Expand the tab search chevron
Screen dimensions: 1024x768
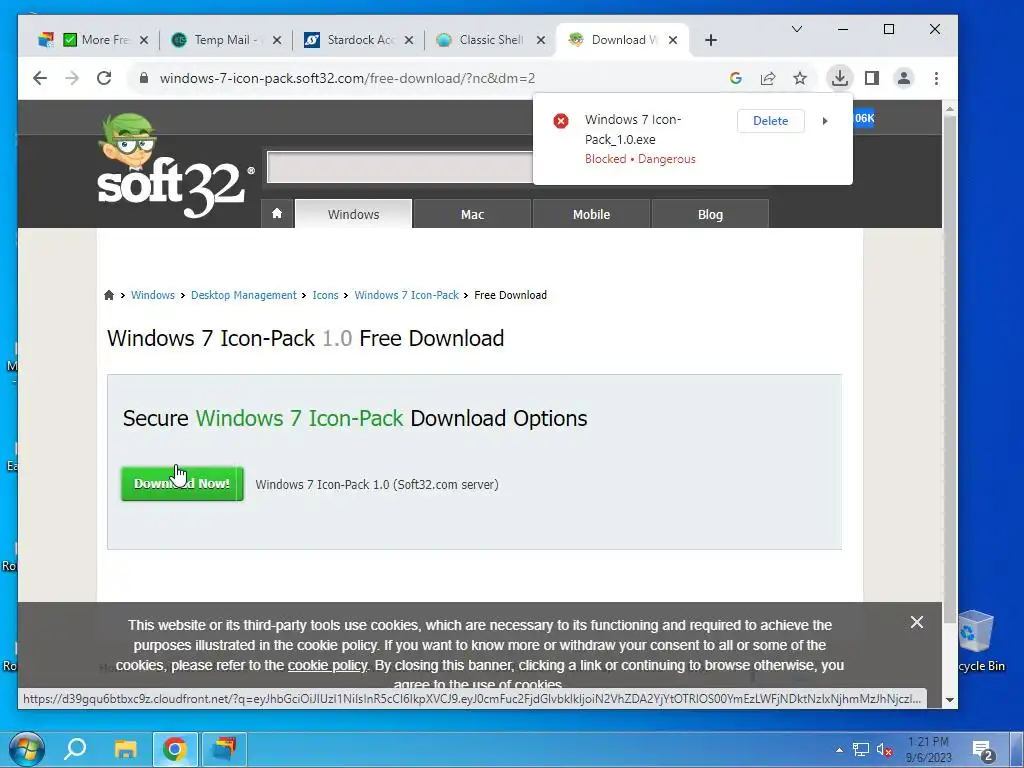point(797,29)
